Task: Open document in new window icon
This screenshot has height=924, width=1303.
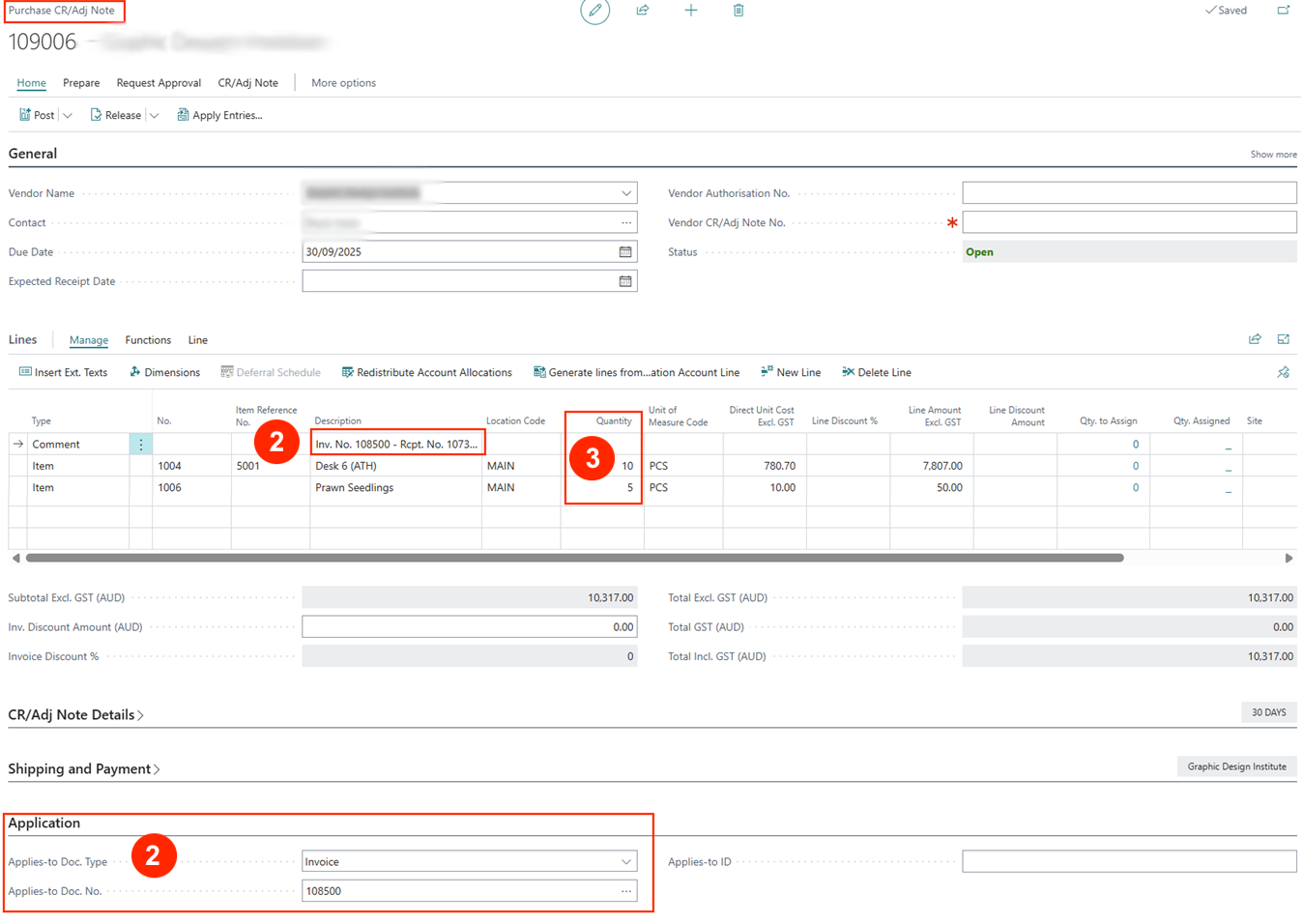Action: [x=1283, y=11]
